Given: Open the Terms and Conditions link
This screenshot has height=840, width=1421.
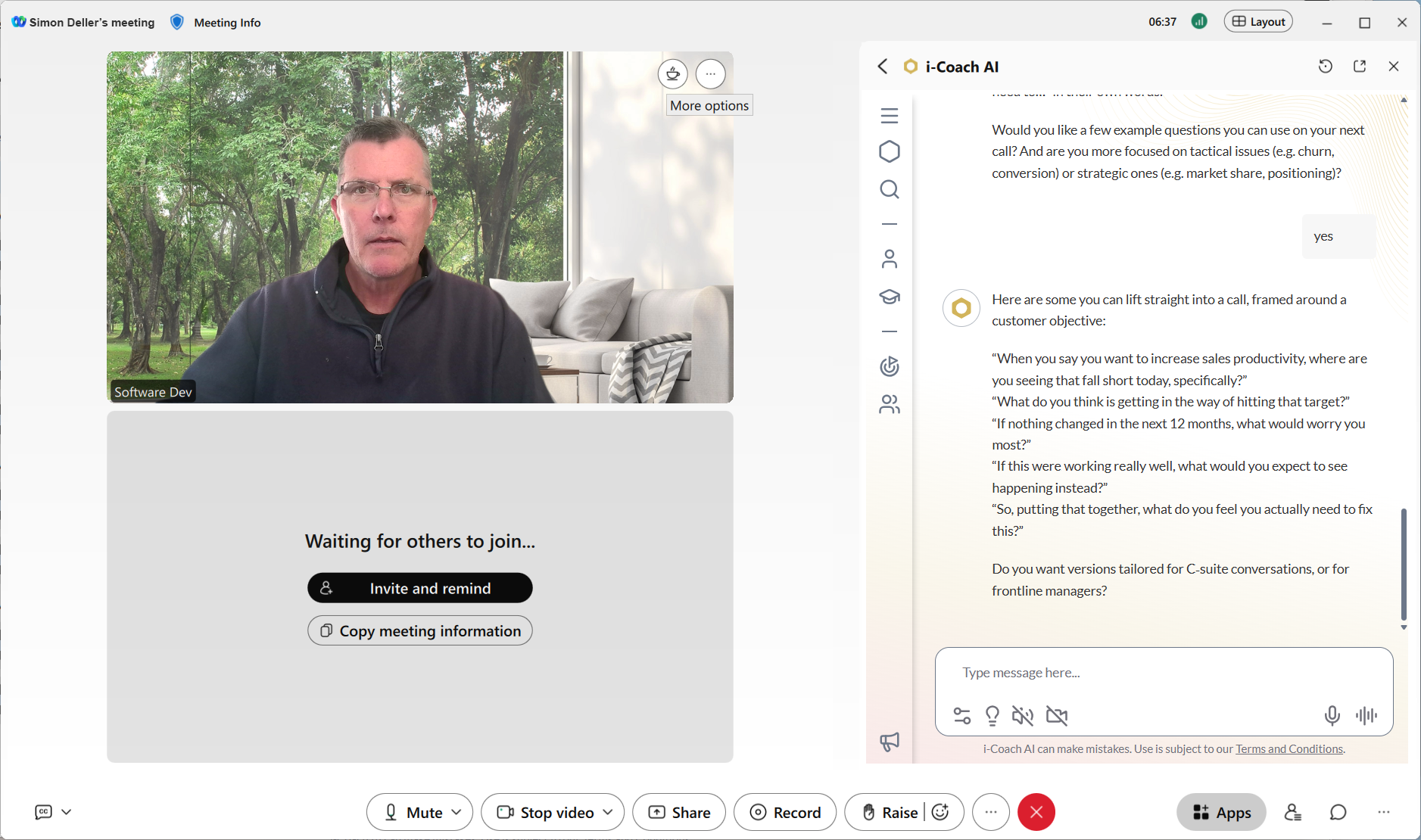Looking at the screenshot, I should pos(1289,749).
